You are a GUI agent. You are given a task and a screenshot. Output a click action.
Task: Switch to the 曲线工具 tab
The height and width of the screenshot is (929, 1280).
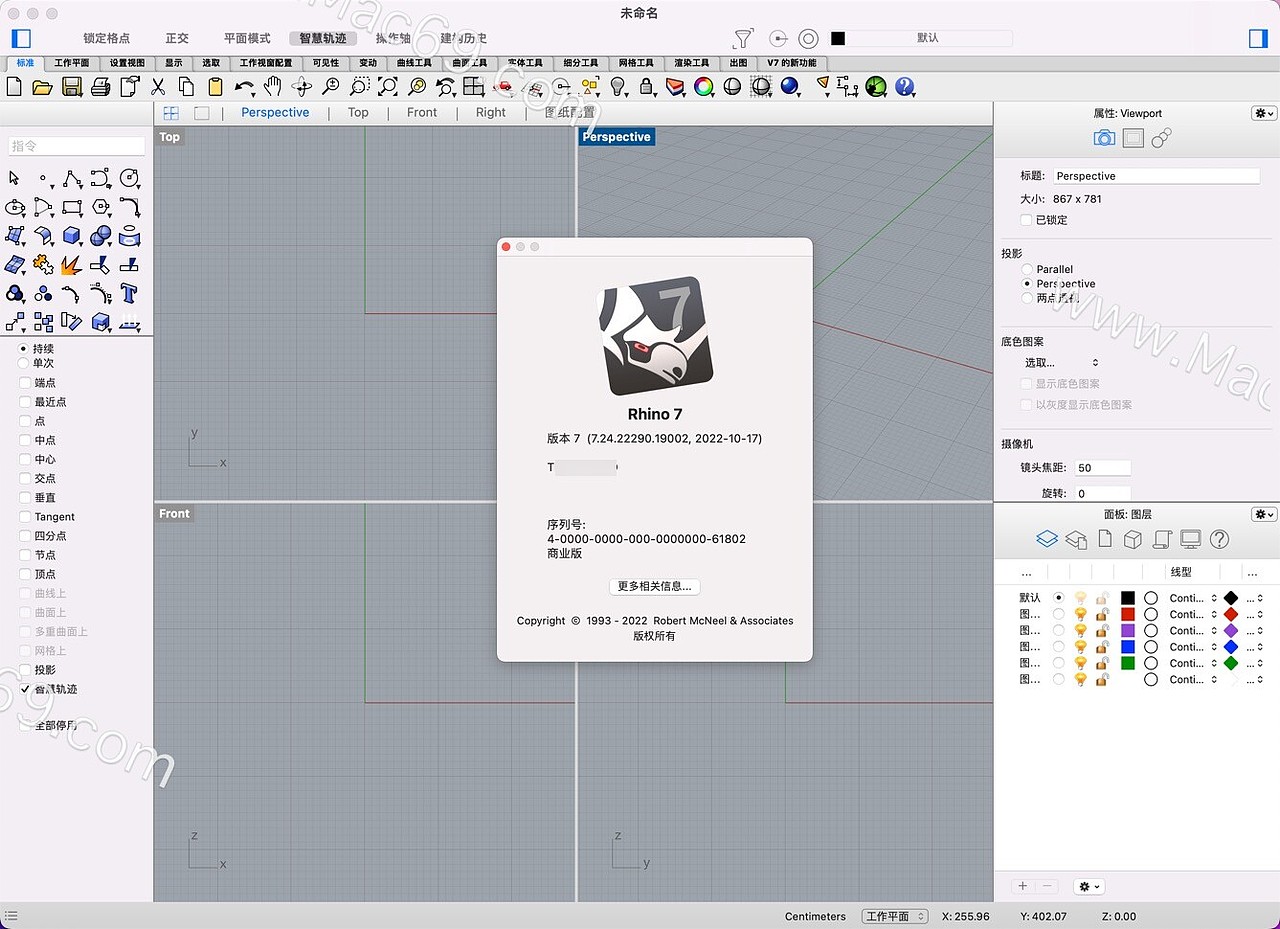pos(414,62)
